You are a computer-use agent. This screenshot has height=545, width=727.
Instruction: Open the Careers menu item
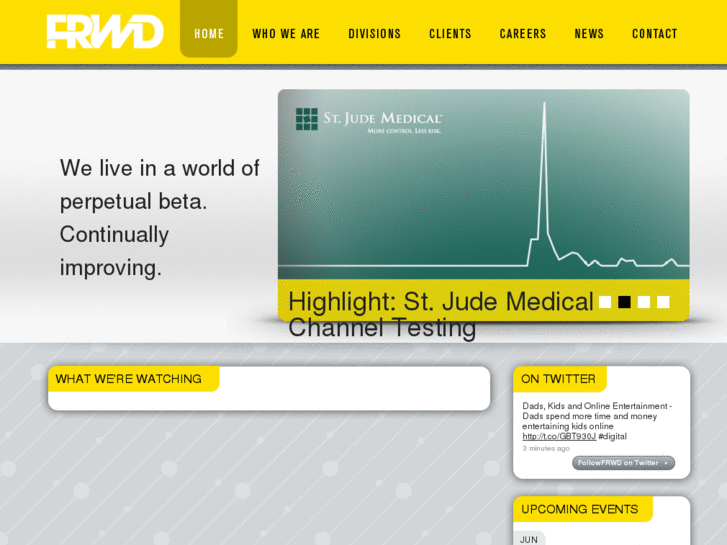pos(523,34)
